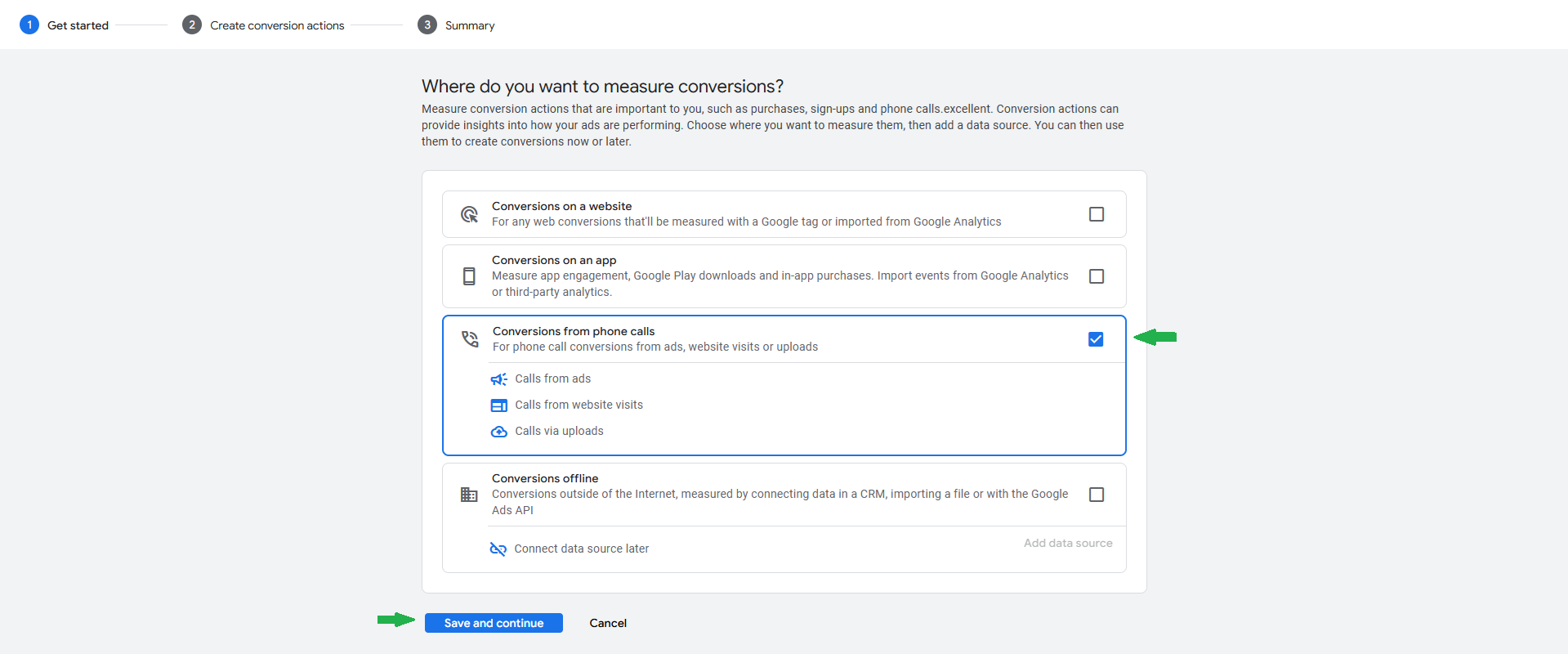
Task: Select the Calls via uploads option
Action: 559,432
